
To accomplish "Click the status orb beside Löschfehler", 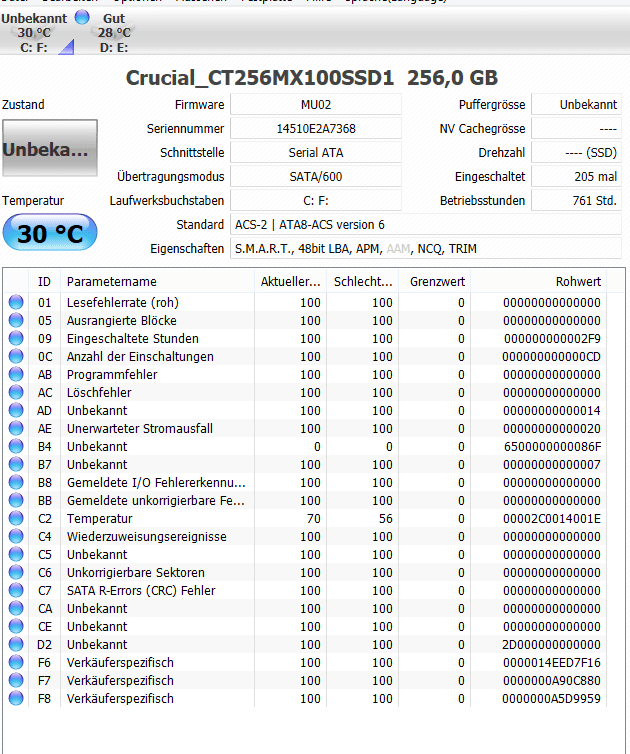I will [16, 392].
